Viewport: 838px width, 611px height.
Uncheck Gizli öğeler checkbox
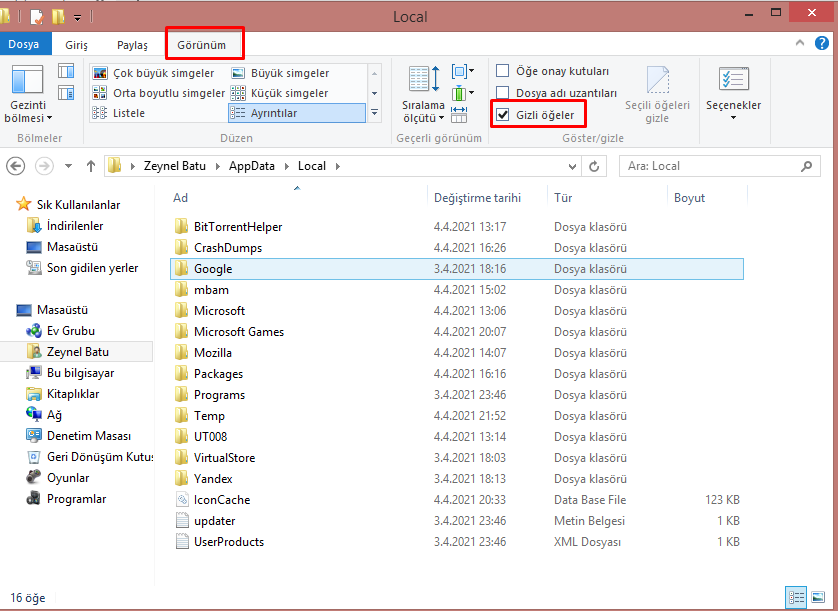coord(502,114)
